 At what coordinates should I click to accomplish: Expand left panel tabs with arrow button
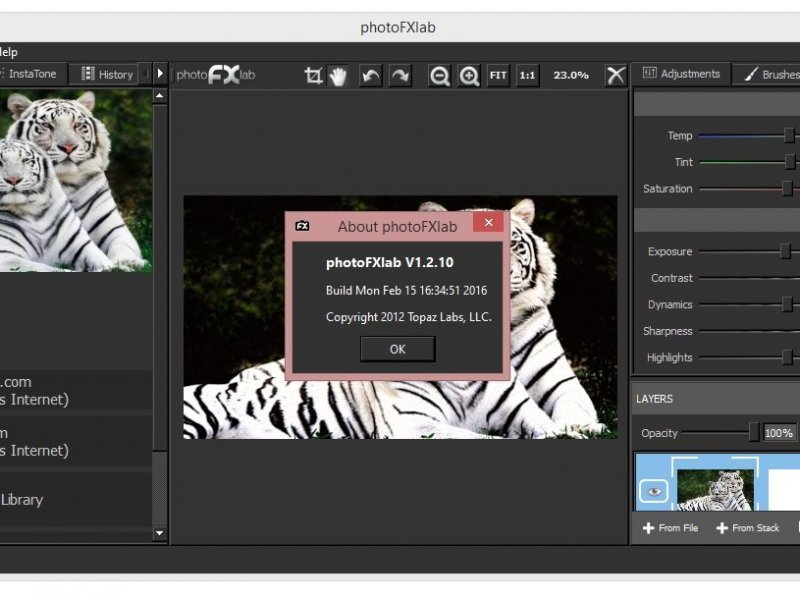click(160, 74)
